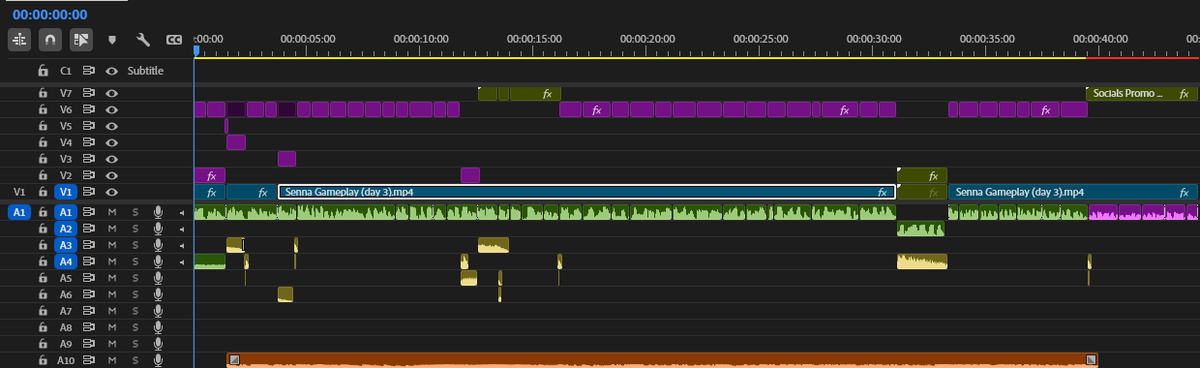Viewport: 1200px width, 368px height.
Task: Toggle lock on the V7 track
Action: 43,93
